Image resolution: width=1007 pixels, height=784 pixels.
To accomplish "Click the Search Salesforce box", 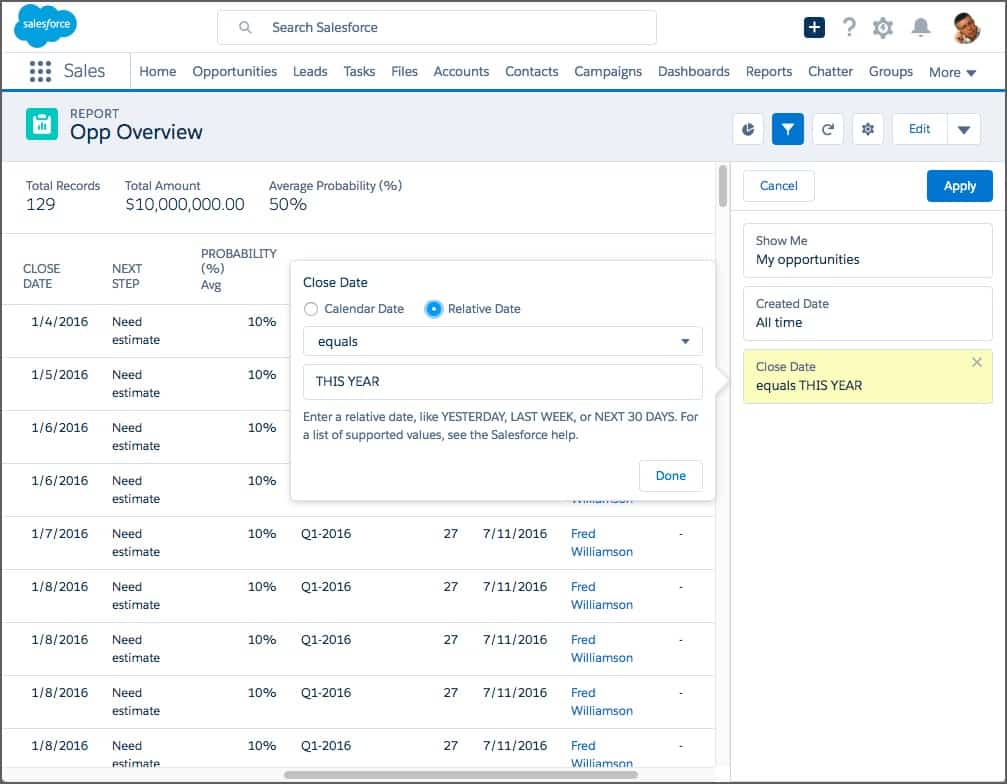I will click(x=437, y=28).
